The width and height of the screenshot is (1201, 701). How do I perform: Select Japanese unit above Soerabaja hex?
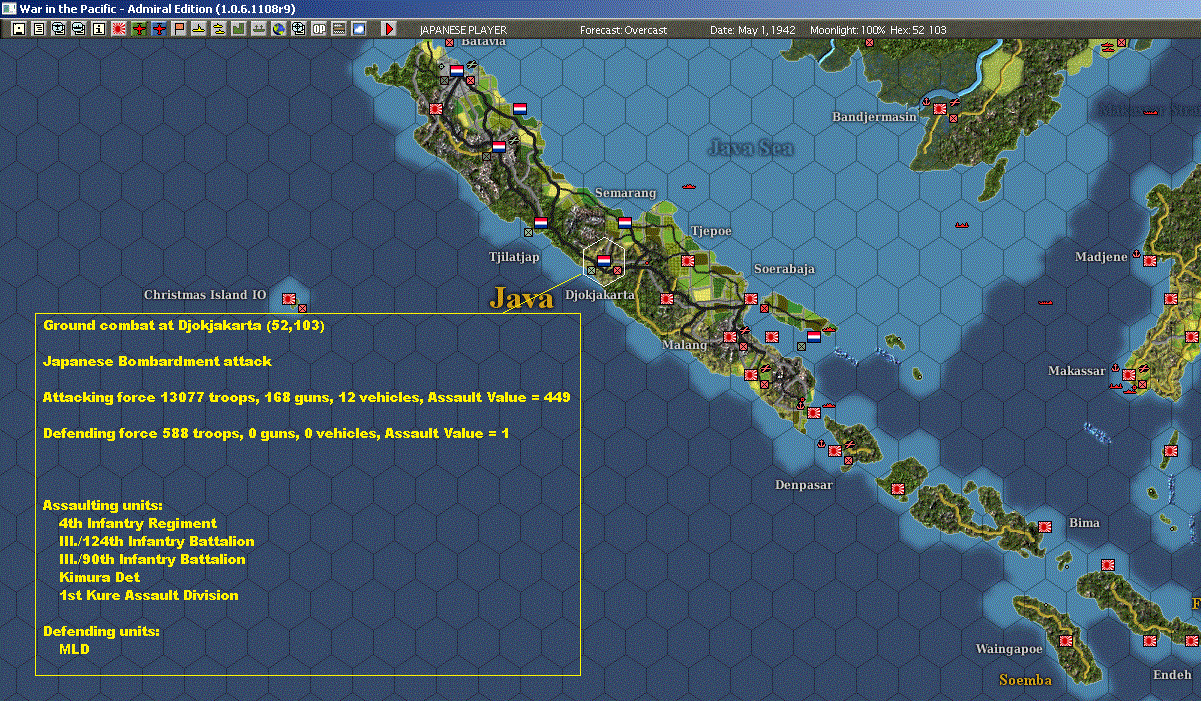pos(750,299)
